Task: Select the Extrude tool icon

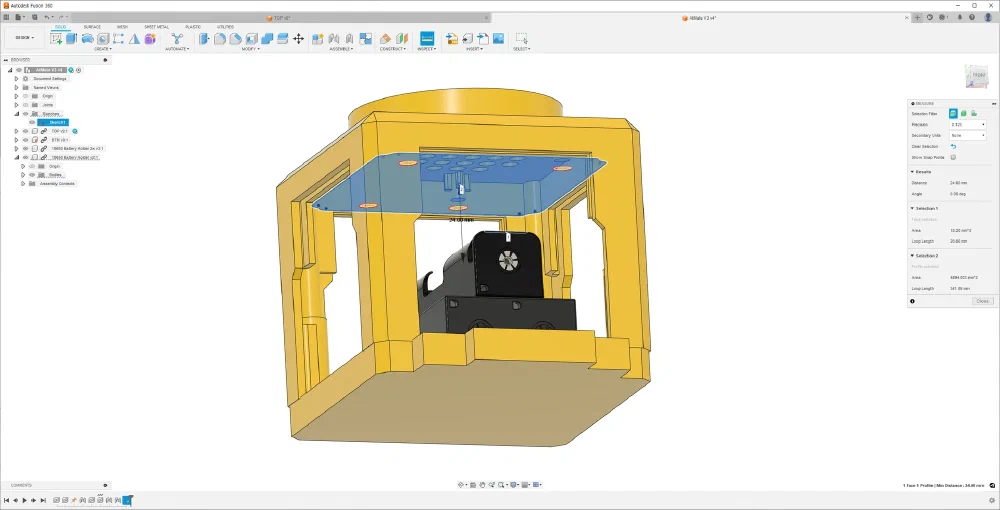Action: click(x=72, y=38)
